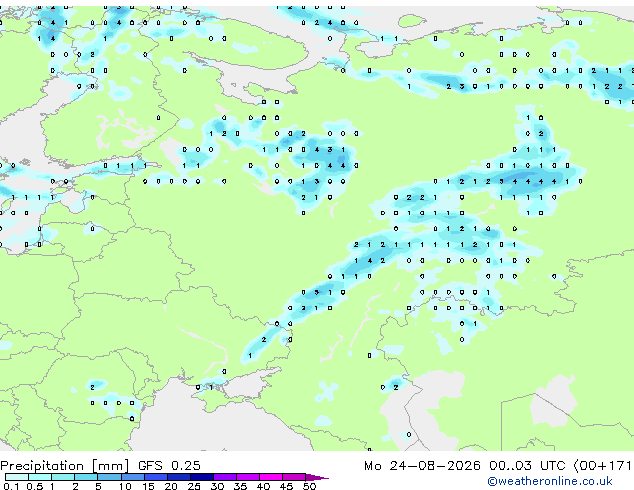634x490 pixels.
Task: Click the arrow tip ending the color scale
Action: (x=317, y=477)
